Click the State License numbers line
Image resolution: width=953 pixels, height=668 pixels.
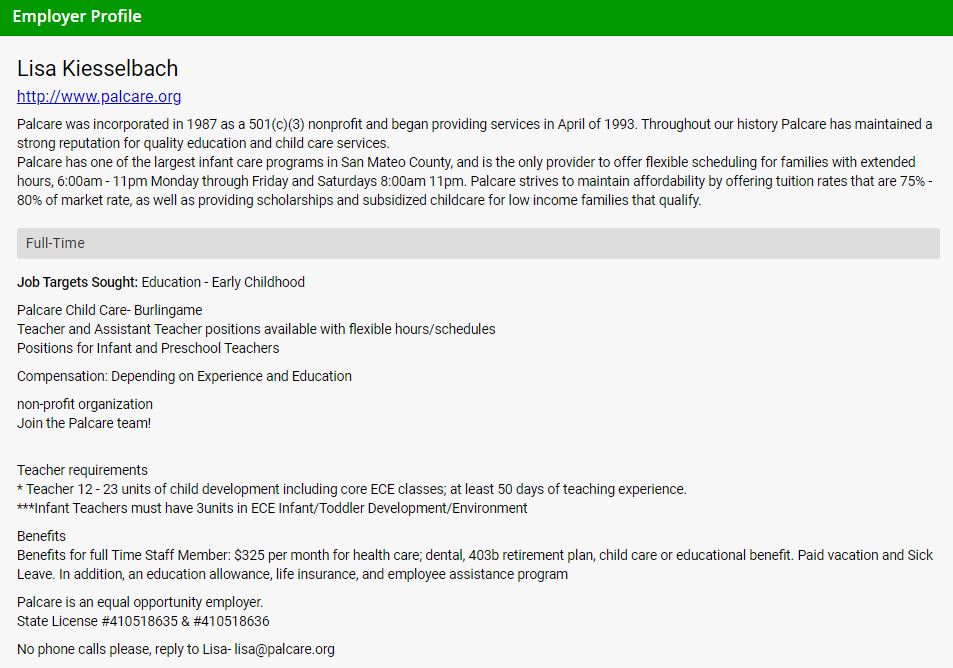pyautogui.click(x=143, y=621)
